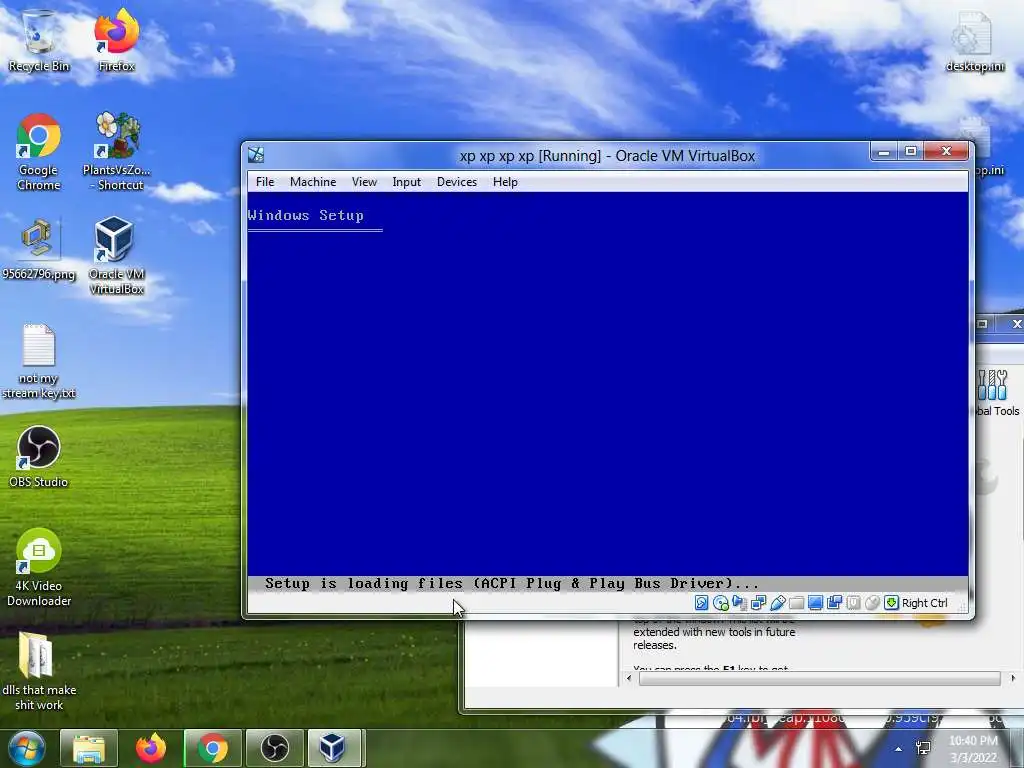Open the Machine menu
Image resolution: width=1024 pixels, height=768 pixels.
click(x=313, y=182)
